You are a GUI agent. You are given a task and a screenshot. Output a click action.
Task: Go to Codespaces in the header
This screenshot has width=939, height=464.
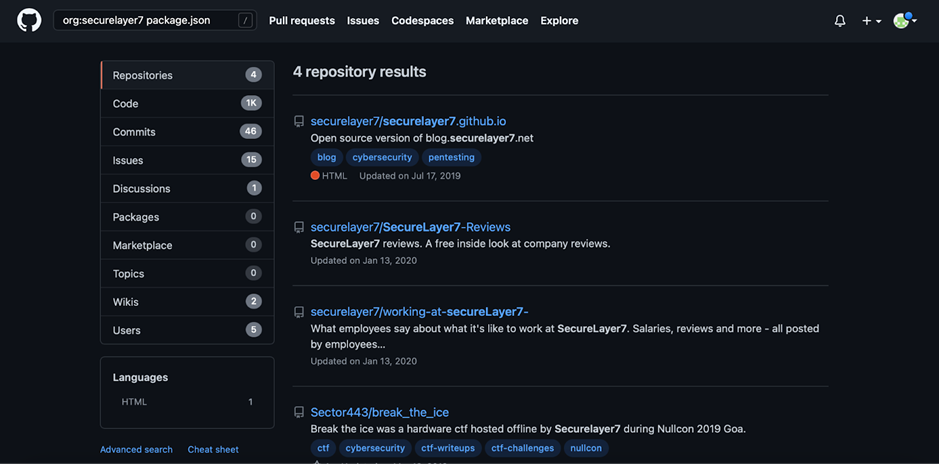pos(422,20)
